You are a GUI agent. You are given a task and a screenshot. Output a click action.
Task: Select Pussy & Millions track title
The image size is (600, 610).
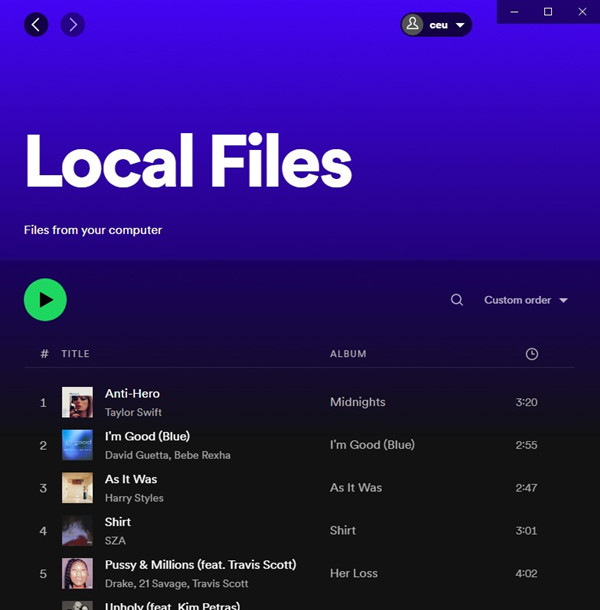tap(200, 564)
